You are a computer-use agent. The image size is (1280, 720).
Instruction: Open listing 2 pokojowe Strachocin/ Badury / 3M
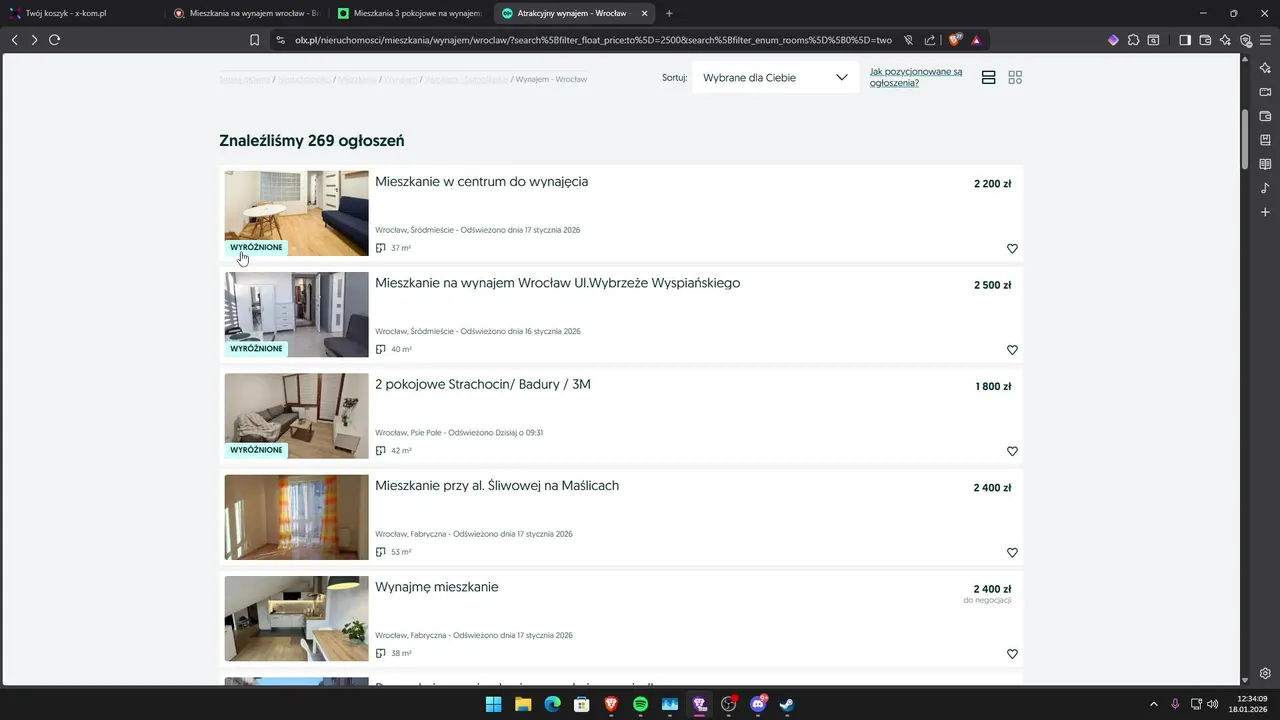(483, 384)
